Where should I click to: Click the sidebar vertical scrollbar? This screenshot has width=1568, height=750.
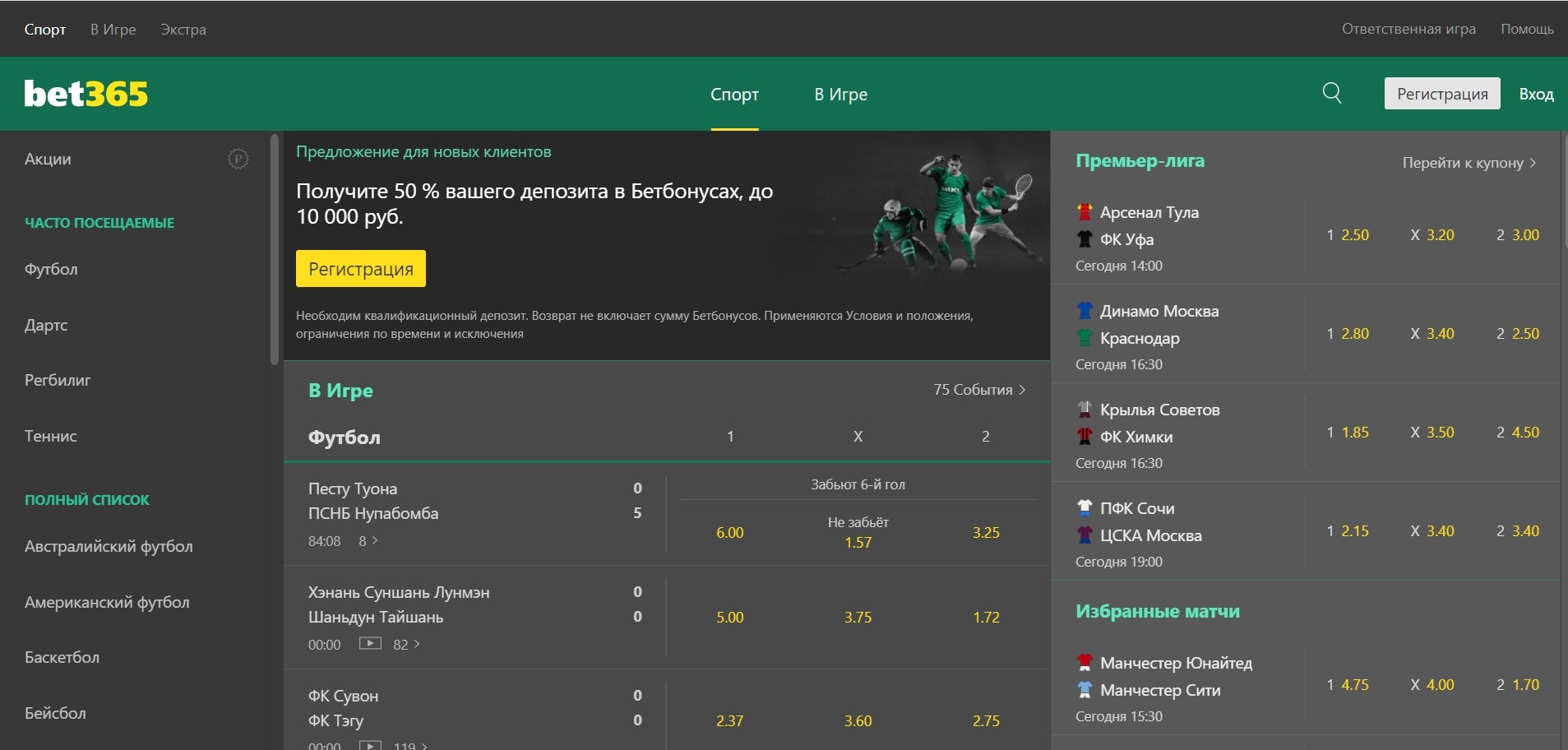[275, 248]
